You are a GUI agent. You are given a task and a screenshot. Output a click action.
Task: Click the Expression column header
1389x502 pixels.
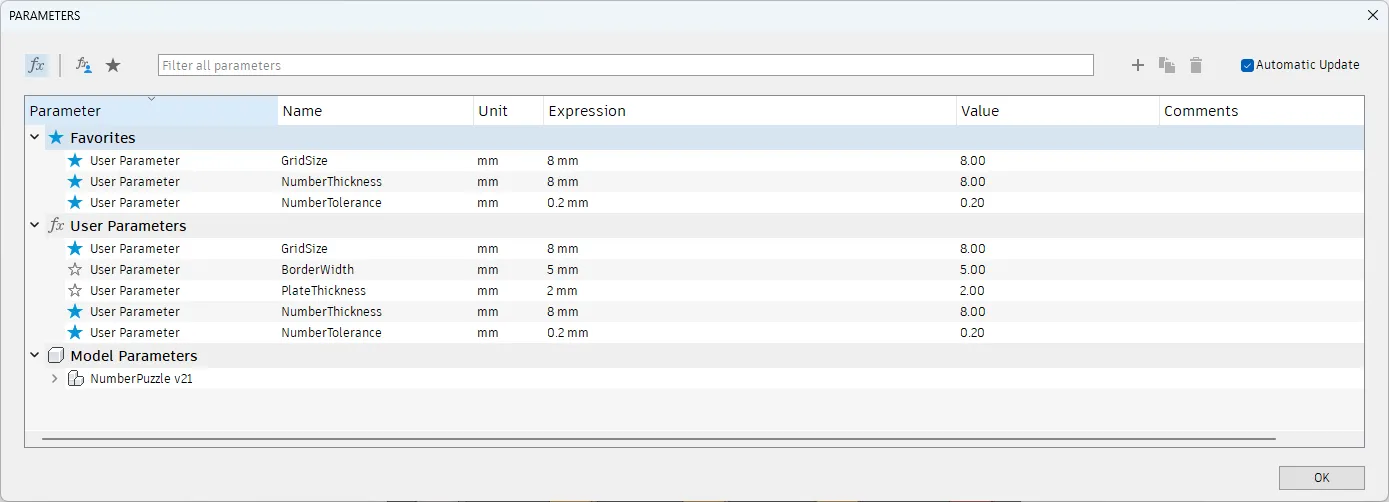[750, 111]
